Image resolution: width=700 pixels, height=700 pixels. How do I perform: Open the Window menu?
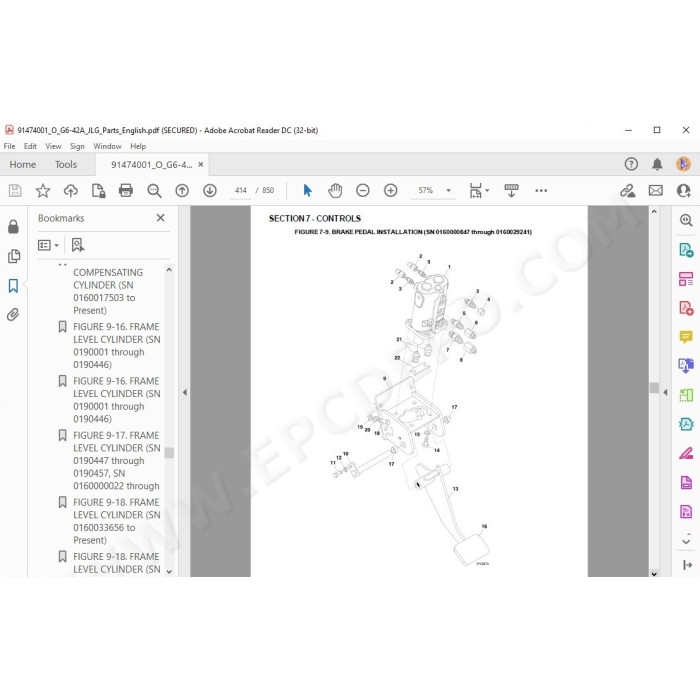[x=107, y=146]
